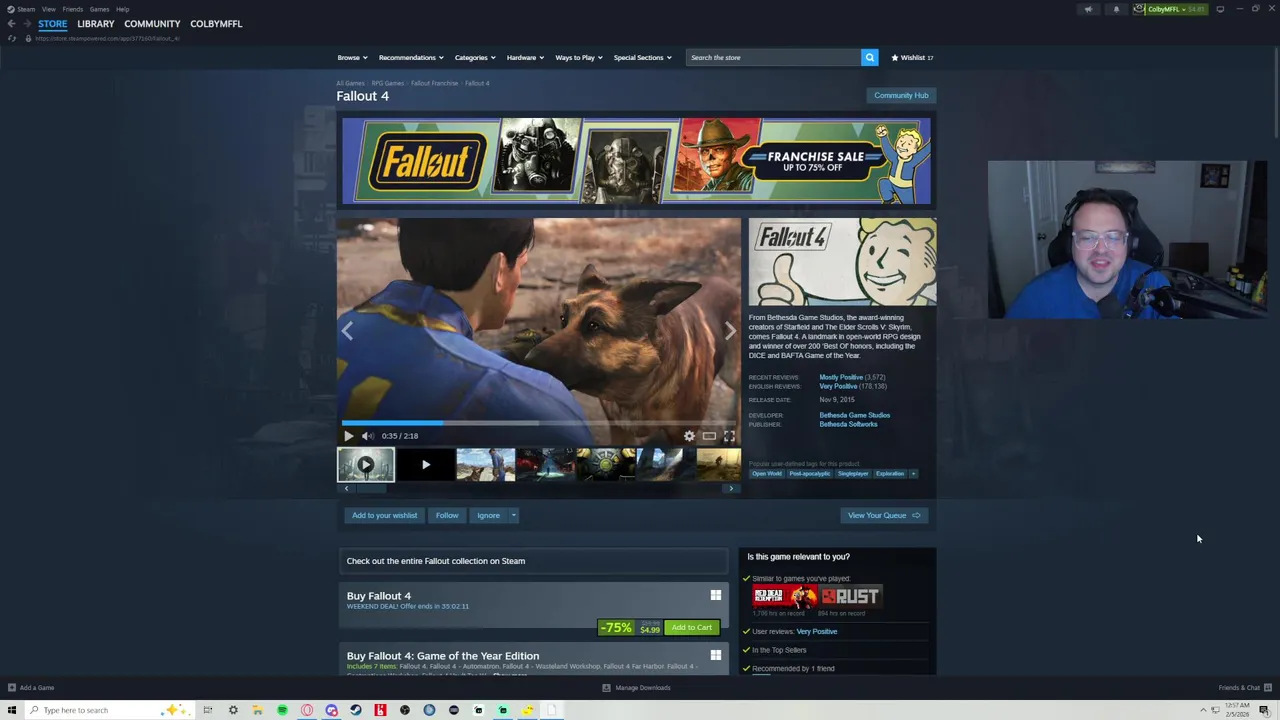Screen dimensions: 1280x720
Task: Select the dog screenshot thumbnail
Action: coord(486,465)
